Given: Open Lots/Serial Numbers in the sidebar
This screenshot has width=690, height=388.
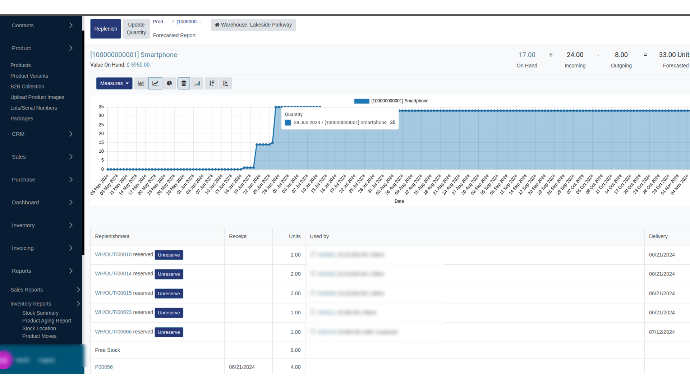Looking at the screenshot, I should (x=34, y=108).
